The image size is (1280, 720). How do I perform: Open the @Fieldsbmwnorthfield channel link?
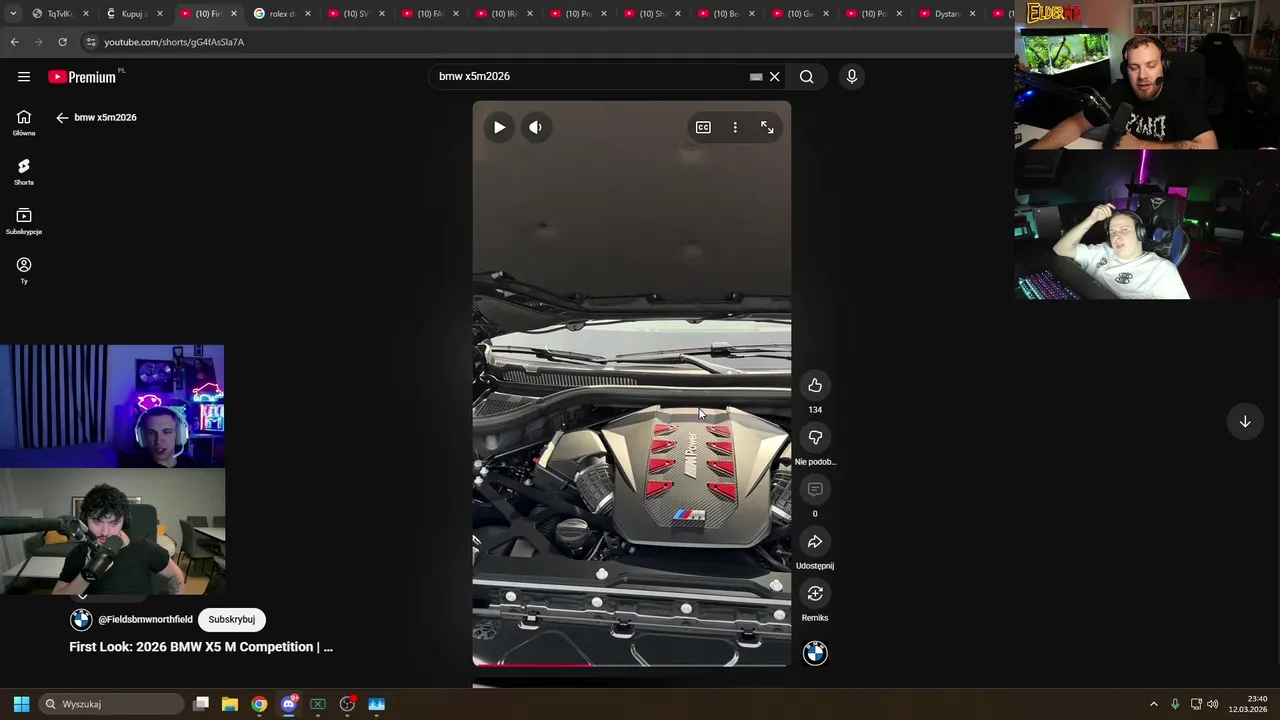(145, 619)
